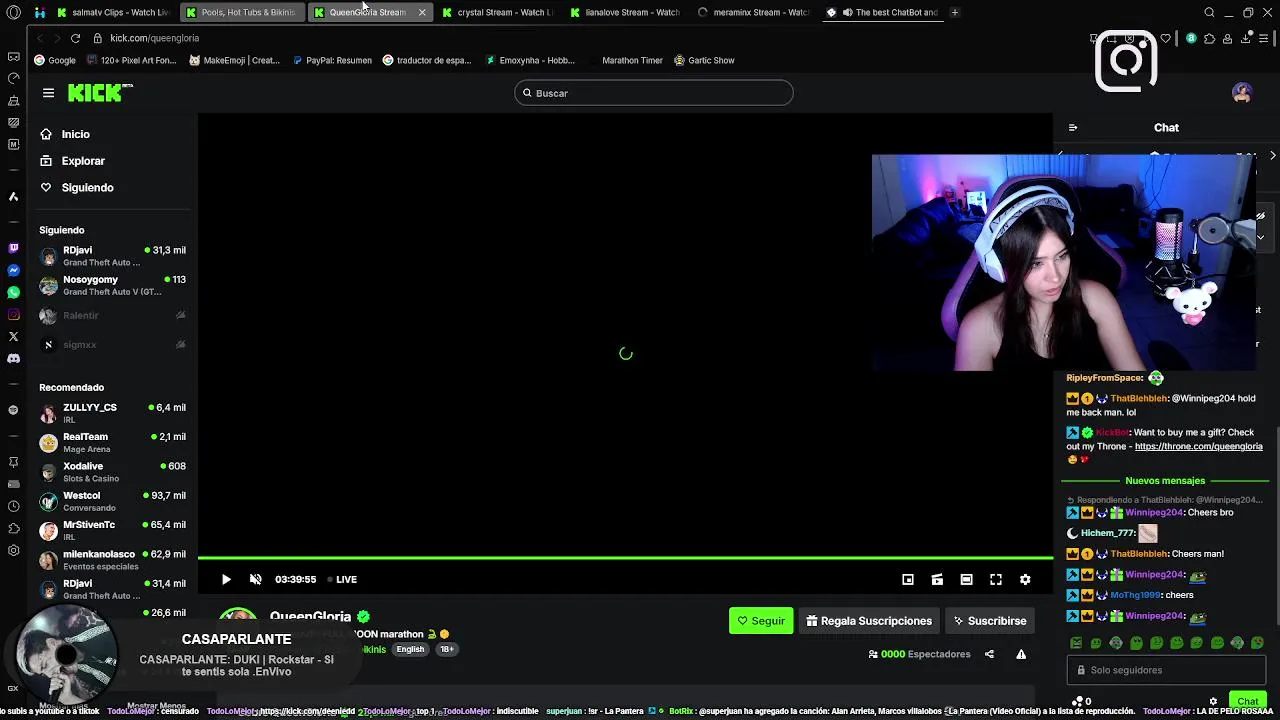This screenshot has width=1280, height=720.
Task: Open the green extension icon in toolbar
Action: tap(1190, 38)
